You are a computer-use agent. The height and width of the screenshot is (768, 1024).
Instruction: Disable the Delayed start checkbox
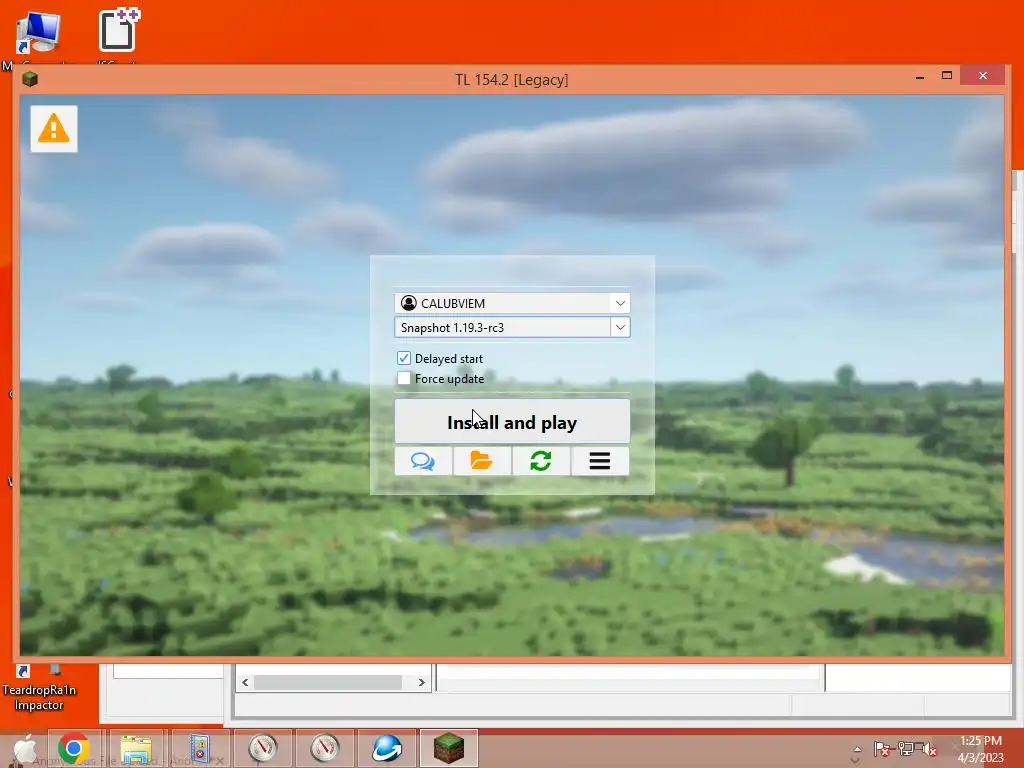coord(404,358)
